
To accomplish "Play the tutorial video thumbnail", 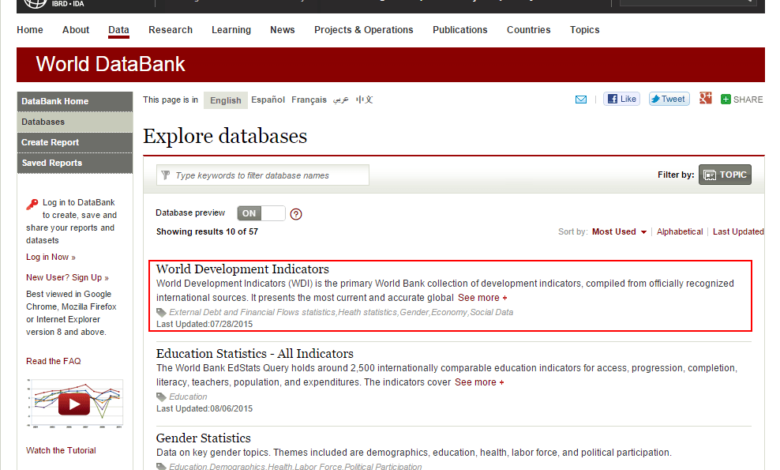I will [x=74, y=403].
